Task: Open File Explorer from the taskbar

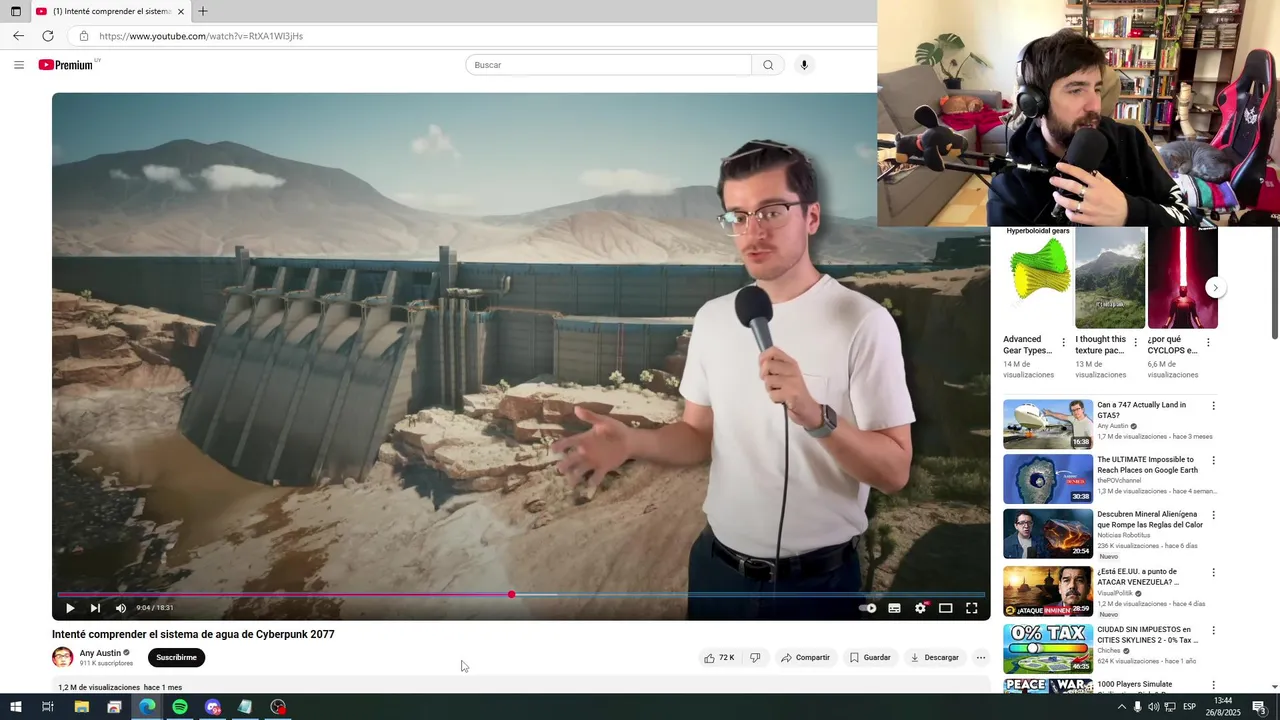Action: click(82, 707)
